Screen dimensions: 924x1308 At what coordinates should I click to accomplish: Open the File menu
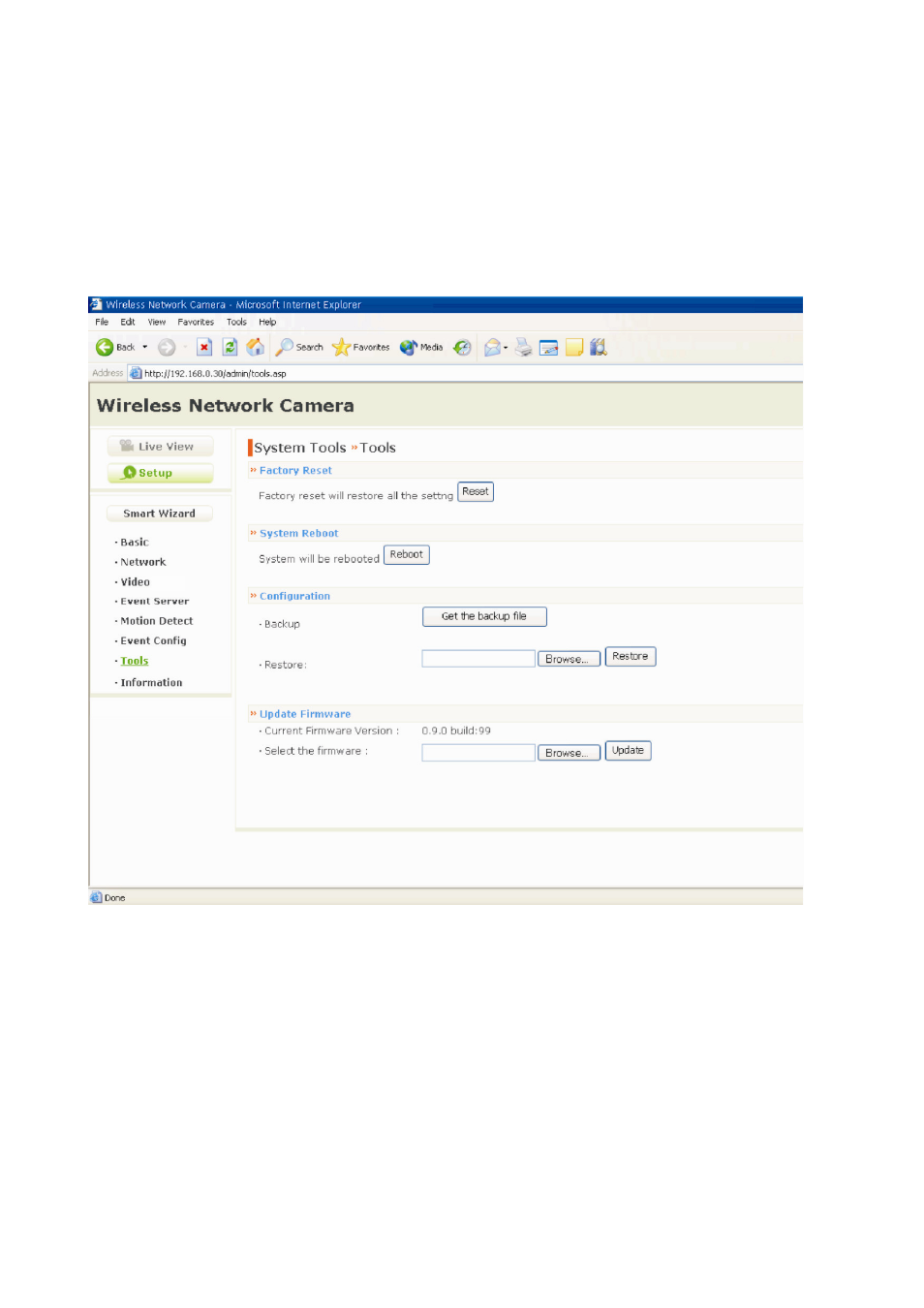102,322
